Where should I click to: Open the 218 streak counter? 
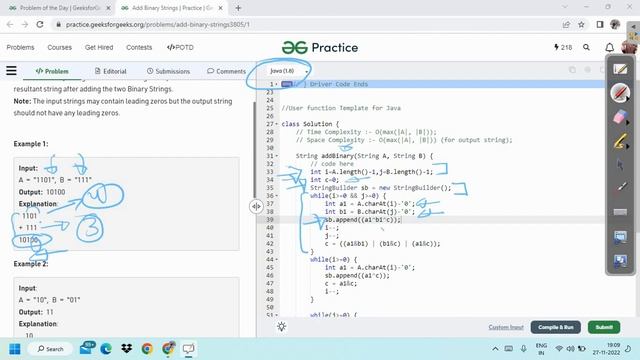(563, 47)
